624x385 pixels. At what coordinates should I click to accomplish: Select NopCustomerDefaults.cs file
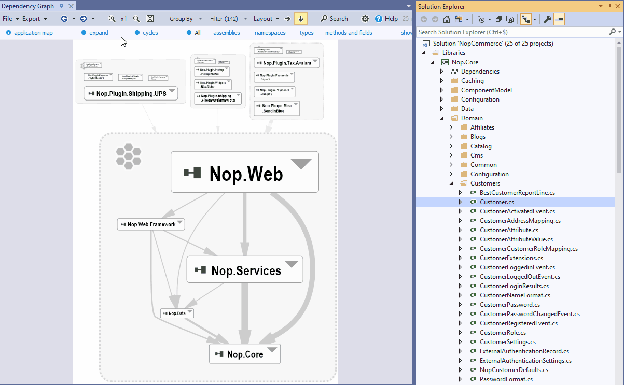pos(513,369)
